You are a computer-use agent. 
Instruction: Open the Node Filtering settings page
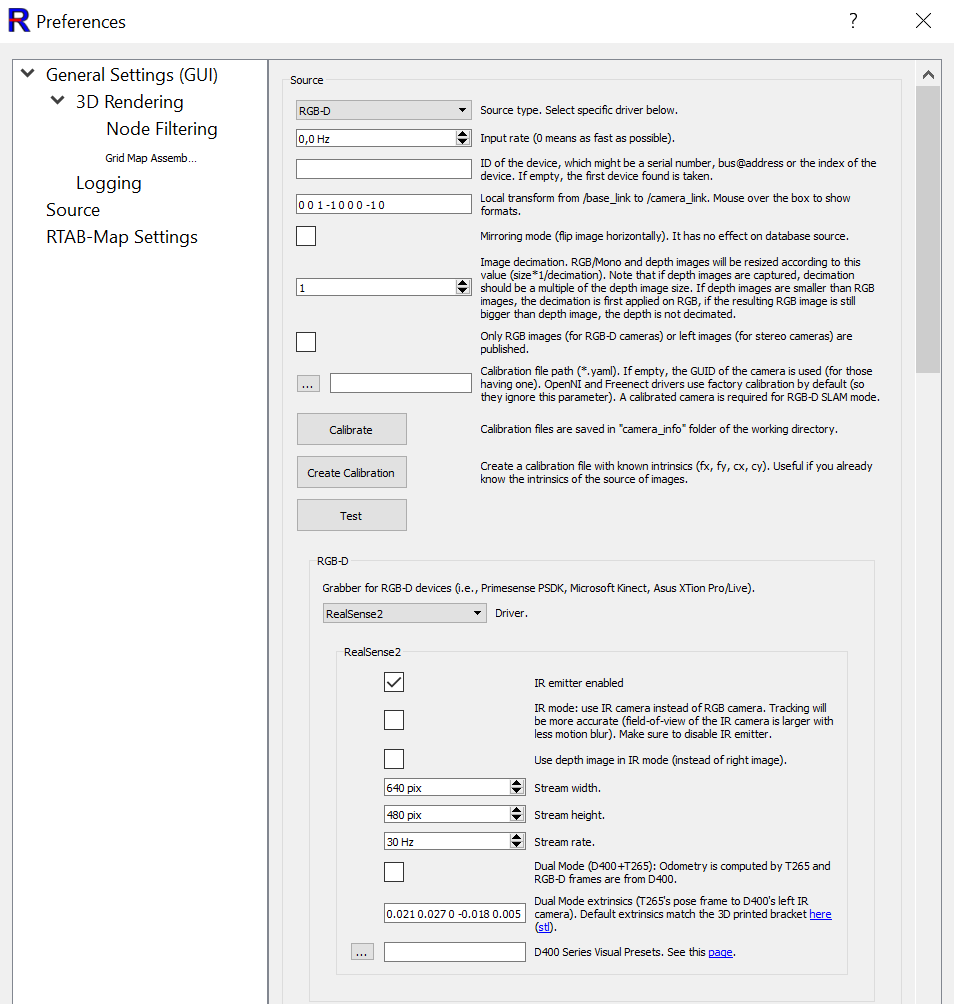(x=162, y=129)
